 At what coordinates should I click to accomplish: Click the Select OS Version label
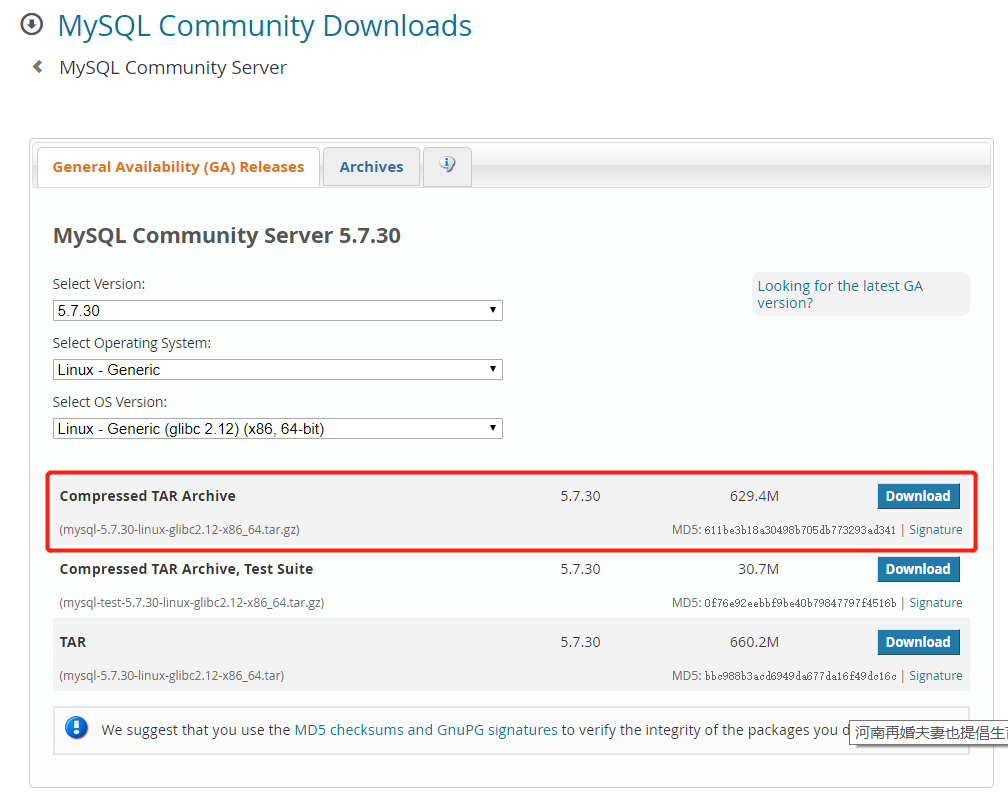tap(110, 402)
